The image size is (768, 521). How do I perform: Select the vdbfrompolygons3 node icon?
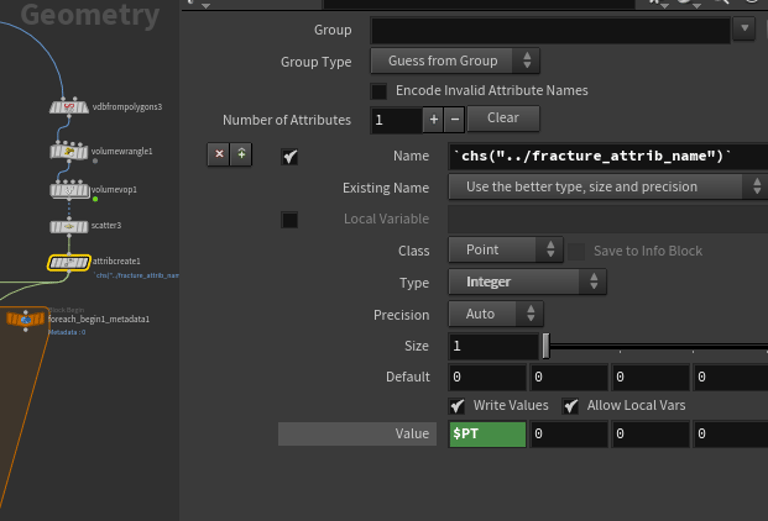pos(69,107)
